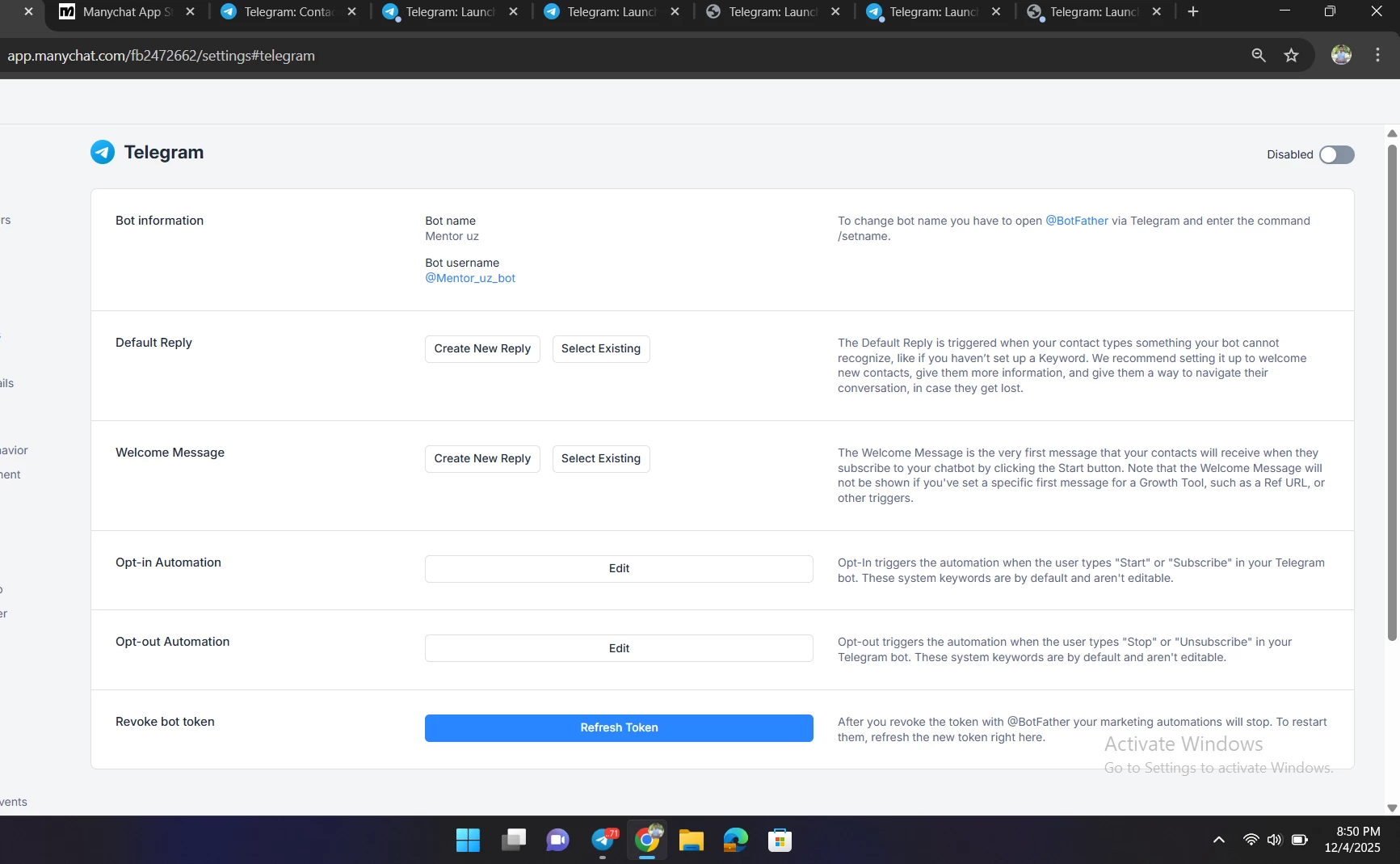The image size is (1400, 864).
Task: Click the "Disabled" status label
Action: [1289, 154]
